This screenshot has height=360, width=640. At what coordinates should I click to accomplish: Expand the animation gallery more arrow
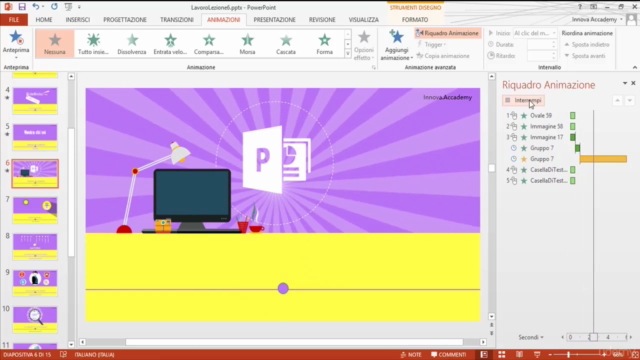click(348, 53)
